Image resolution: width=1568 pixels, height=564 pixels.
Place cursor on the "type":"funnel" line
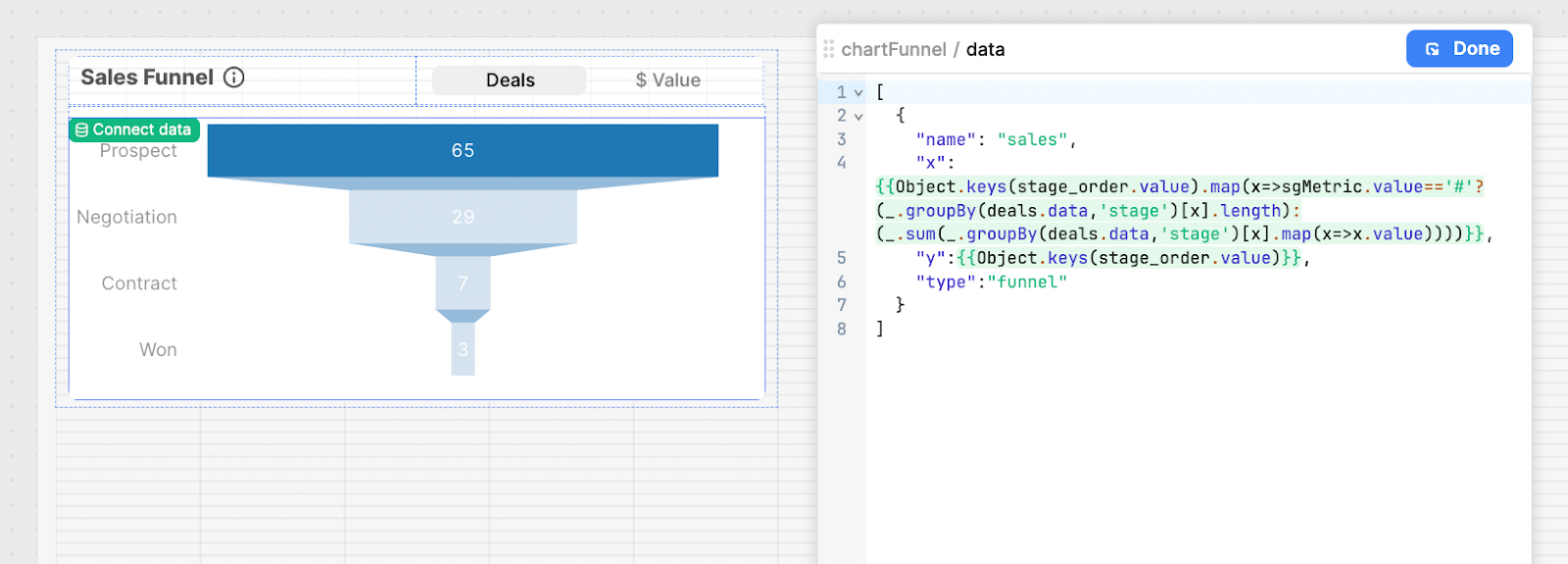pos(991,282)
